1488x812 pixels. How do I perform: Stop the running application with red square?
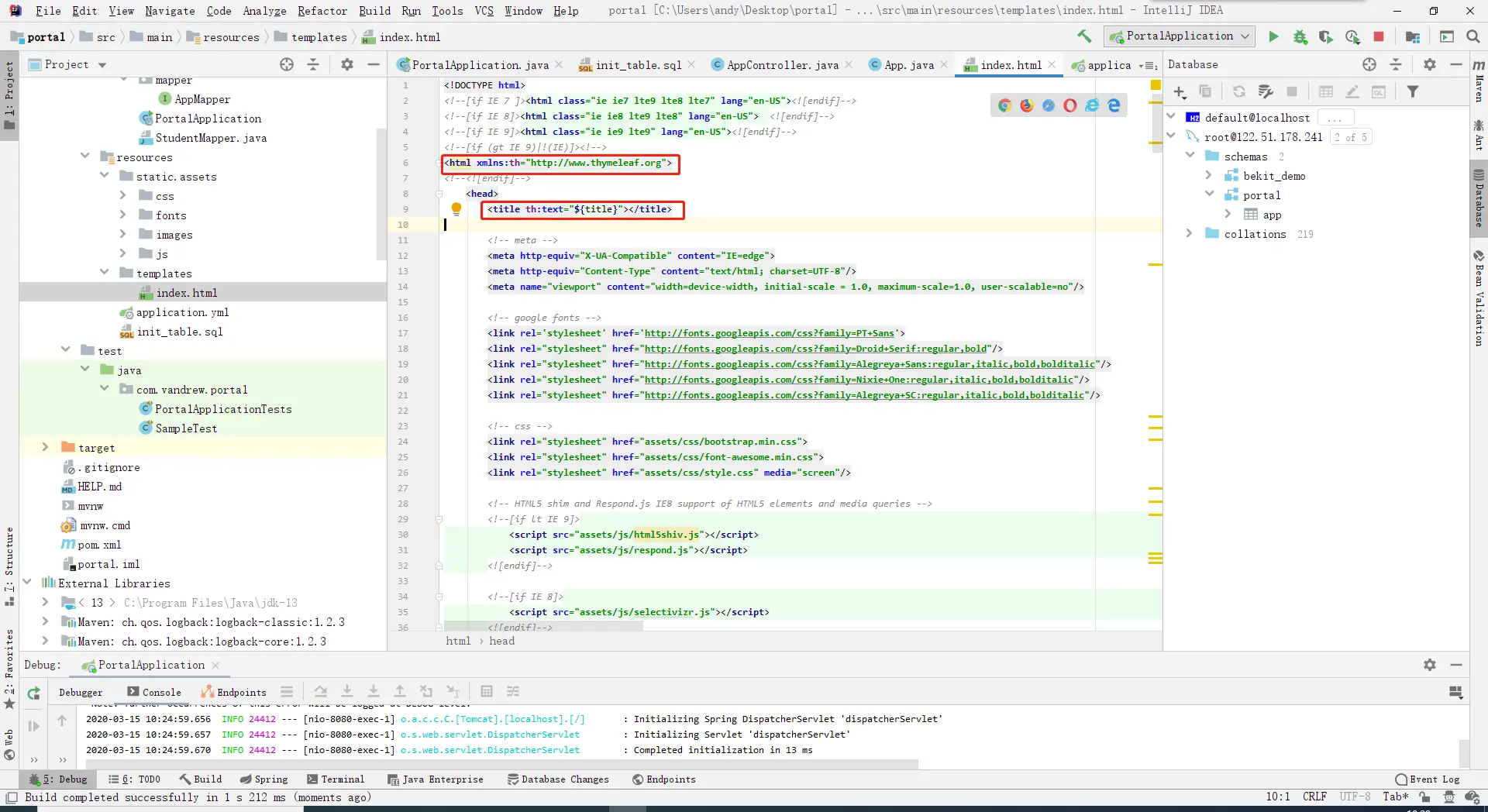1379,36
